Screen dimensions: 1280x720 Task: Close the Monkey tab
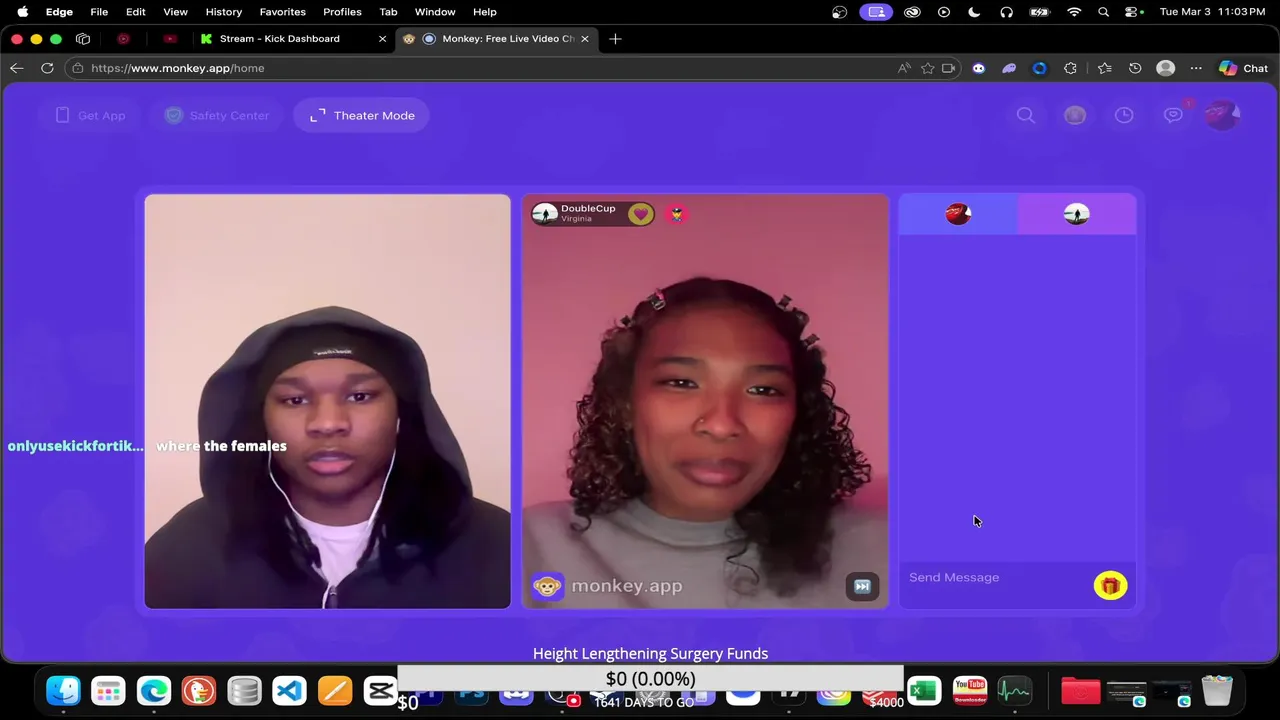(x=585, y=38)
